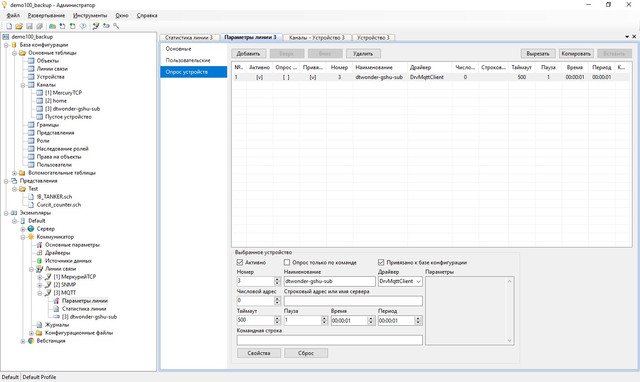Click the Добавить button

tap(249, 53)
